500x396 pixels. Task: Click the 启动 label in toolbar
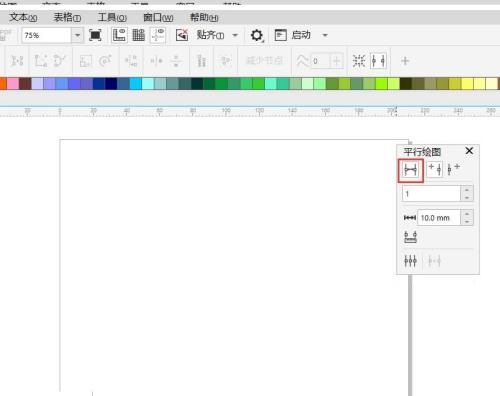pos(301,35)
